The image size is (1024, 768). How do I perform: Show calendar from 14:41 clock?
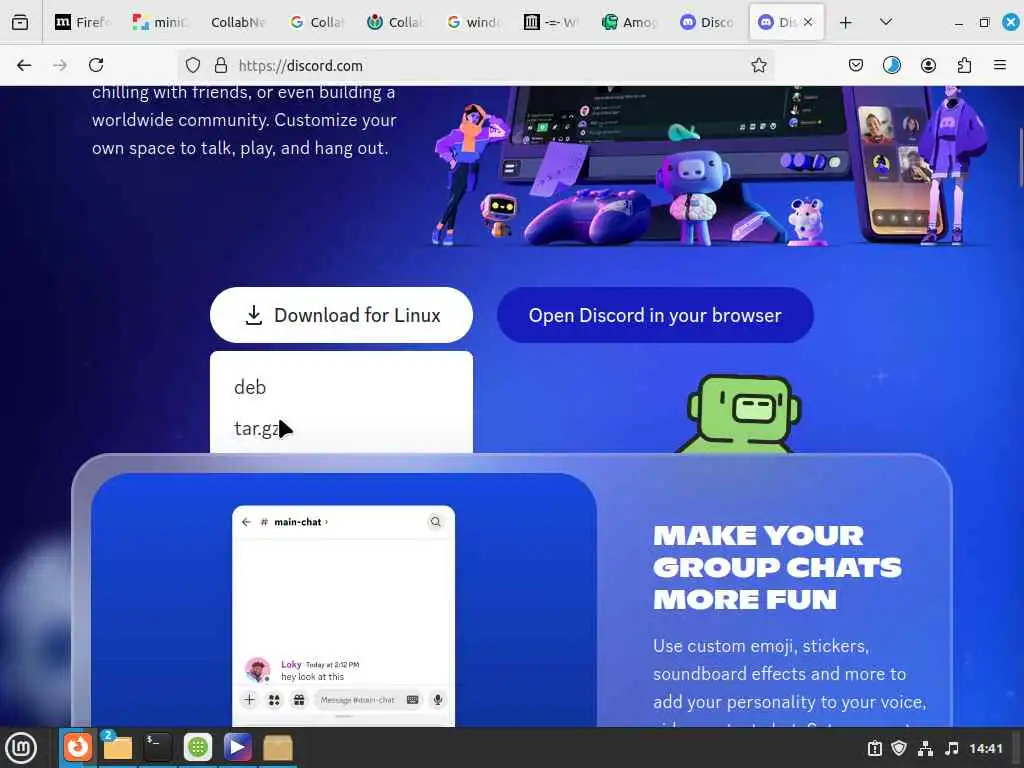click(985, 748)
